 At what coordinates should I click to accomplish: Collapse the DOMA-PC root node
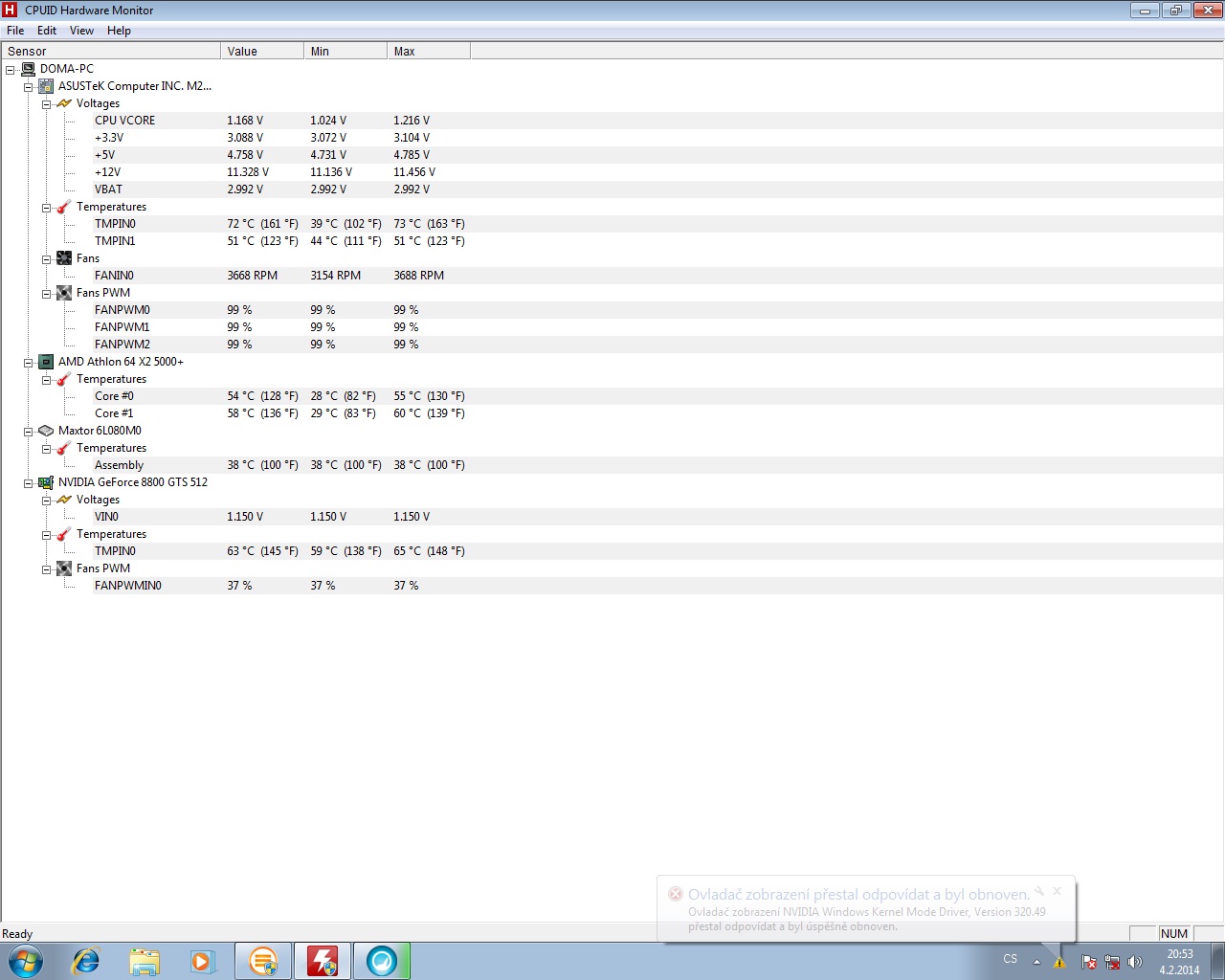[11, 70]
